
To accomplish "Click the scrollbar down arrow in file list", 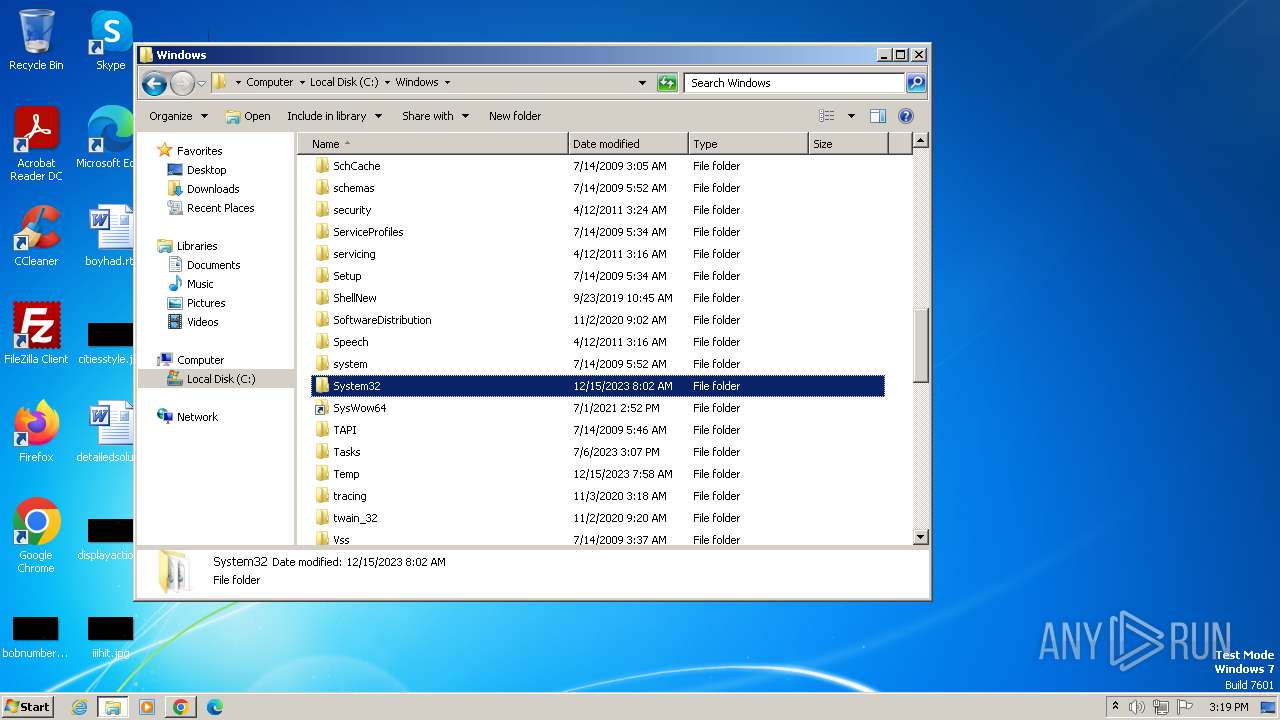I will point(921,537).
